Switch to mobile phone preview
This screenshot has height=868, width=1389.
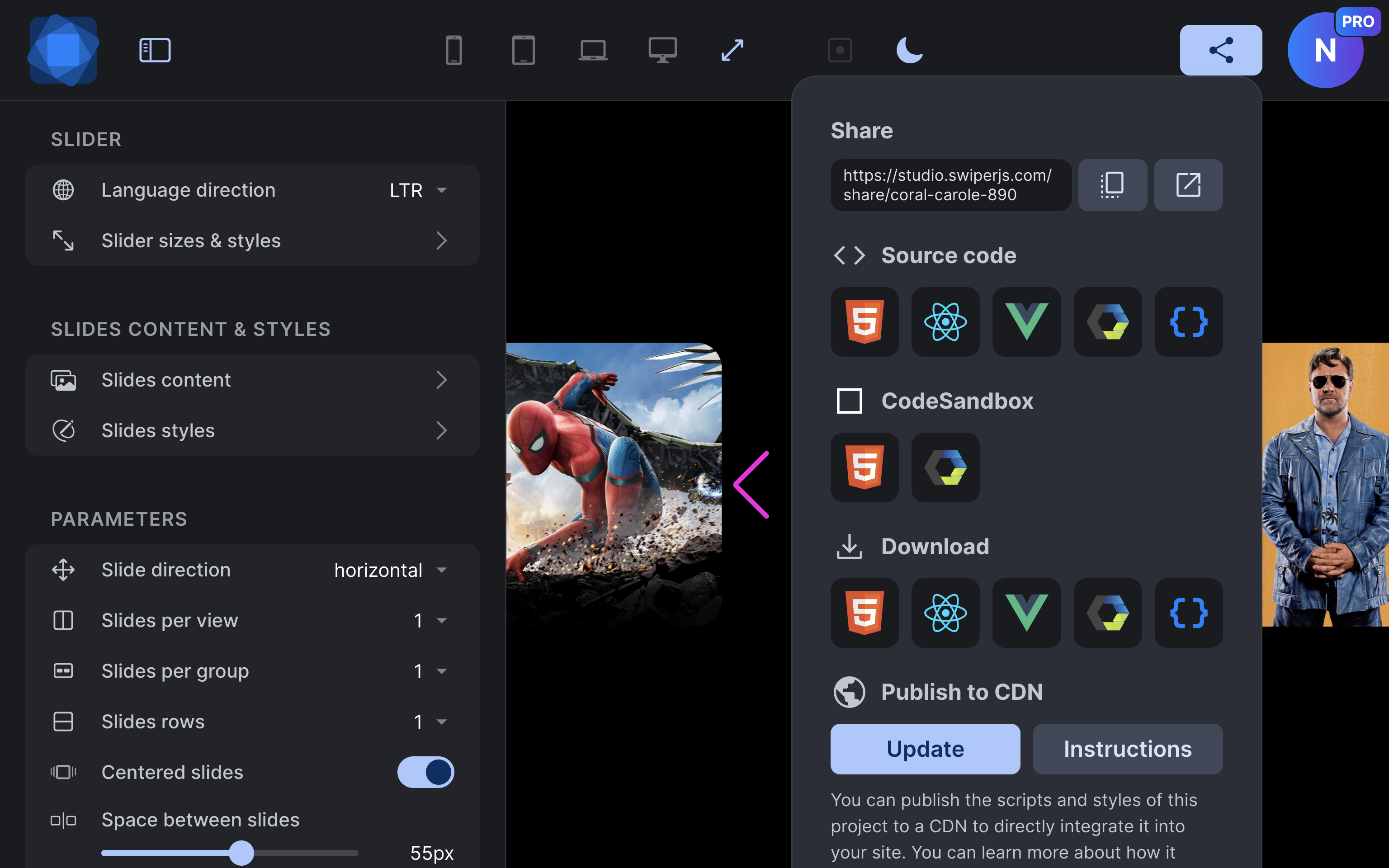(454, 50)
